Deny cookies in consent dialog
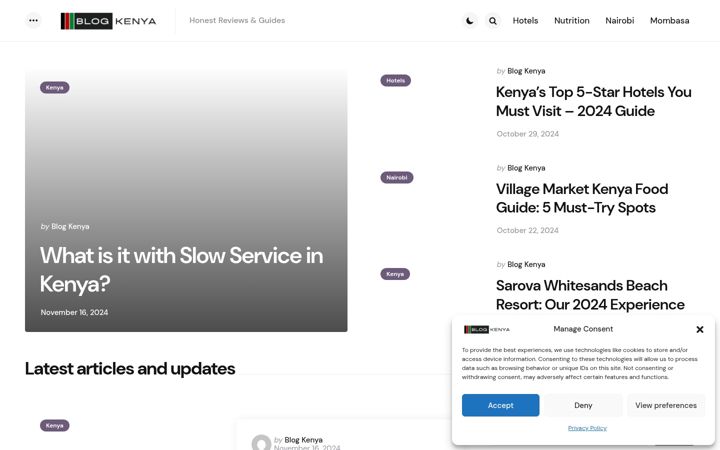 583,405
